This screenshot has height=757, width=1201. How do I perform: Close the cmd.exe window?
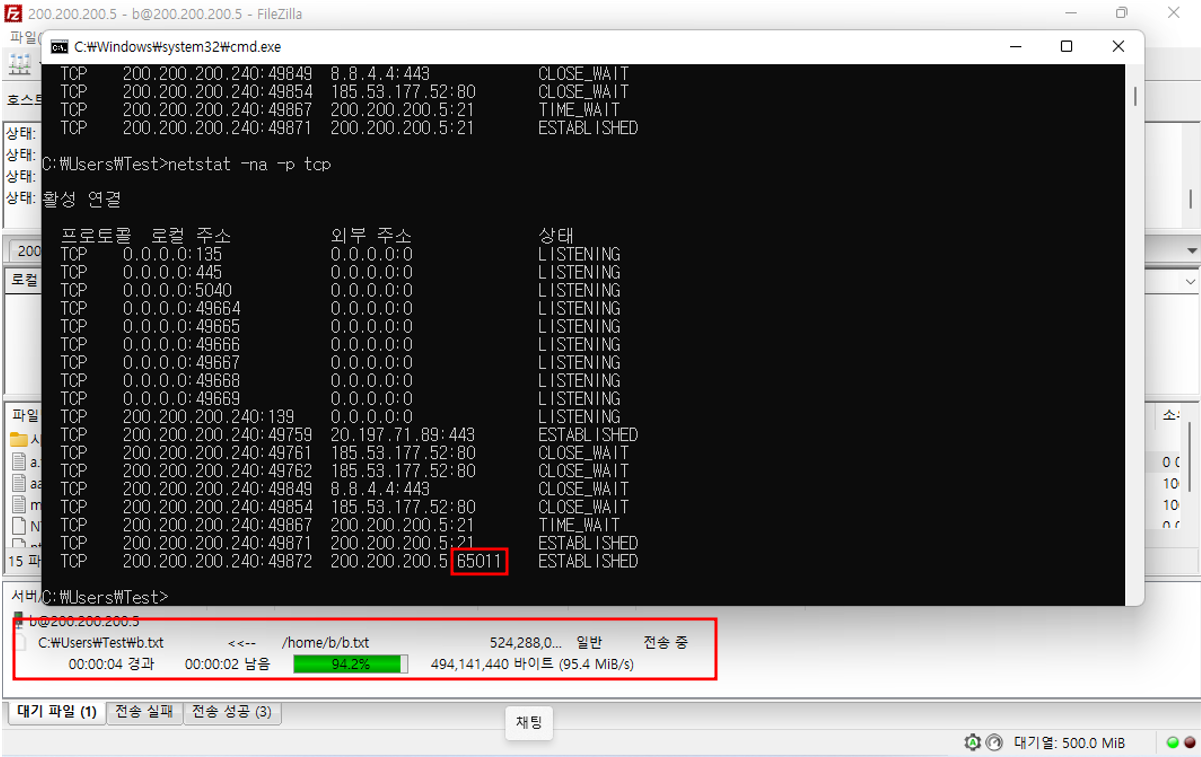(x=1118, y=47)
